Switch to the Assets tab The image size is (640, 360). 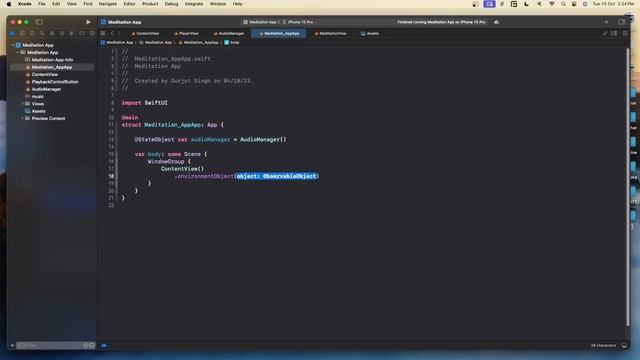pos(370,33)
